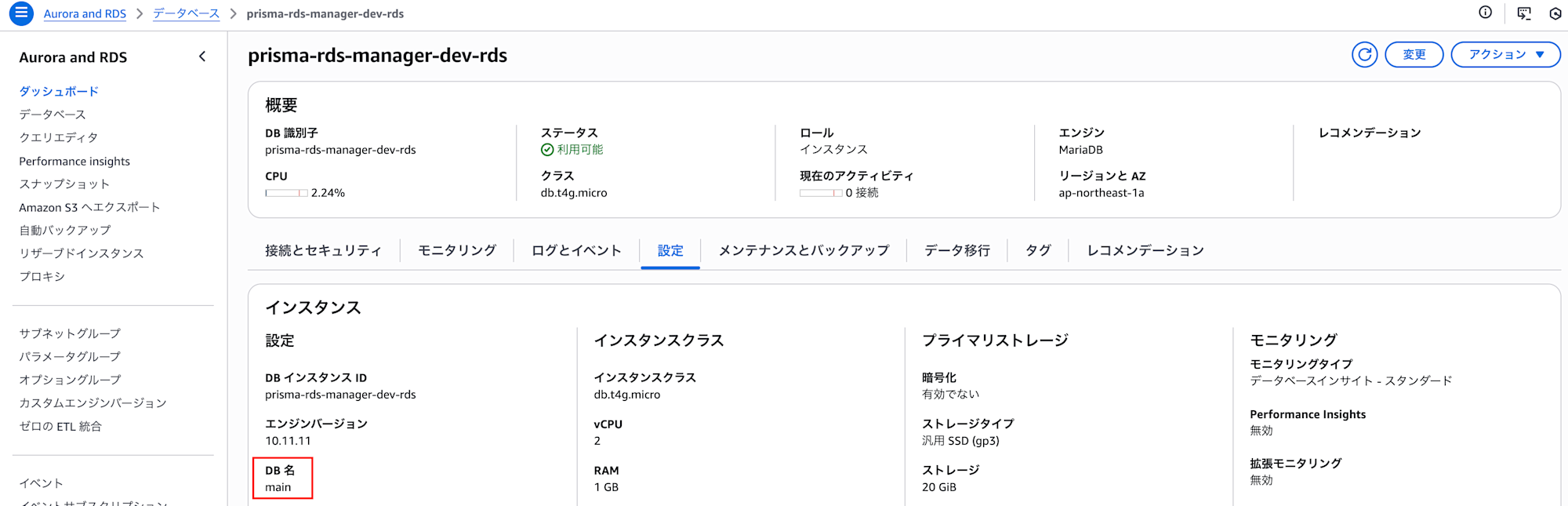The image size is (1568, 506).
Task: Click the CPU usage progress bar
Action: pos(286,193)
